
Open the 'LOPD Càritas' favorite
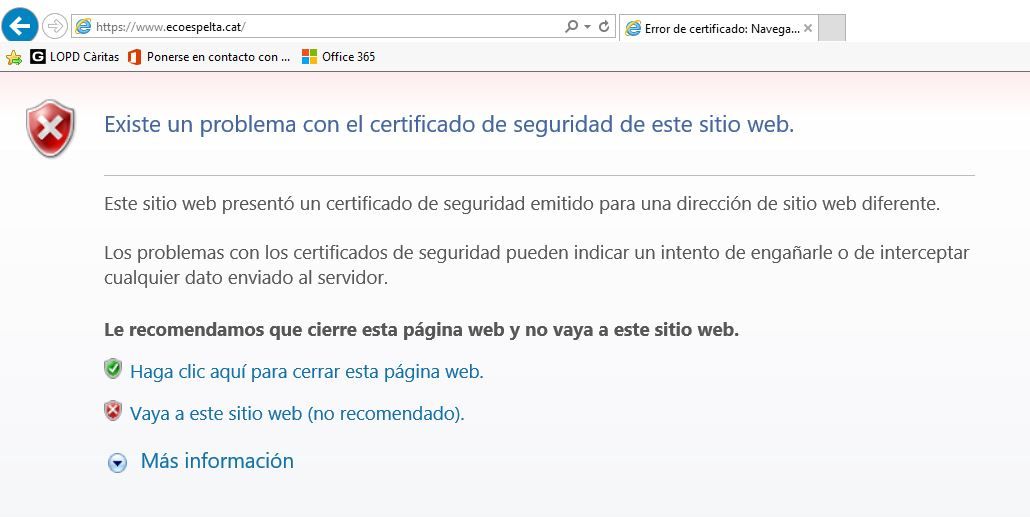[x=75, y=57]
